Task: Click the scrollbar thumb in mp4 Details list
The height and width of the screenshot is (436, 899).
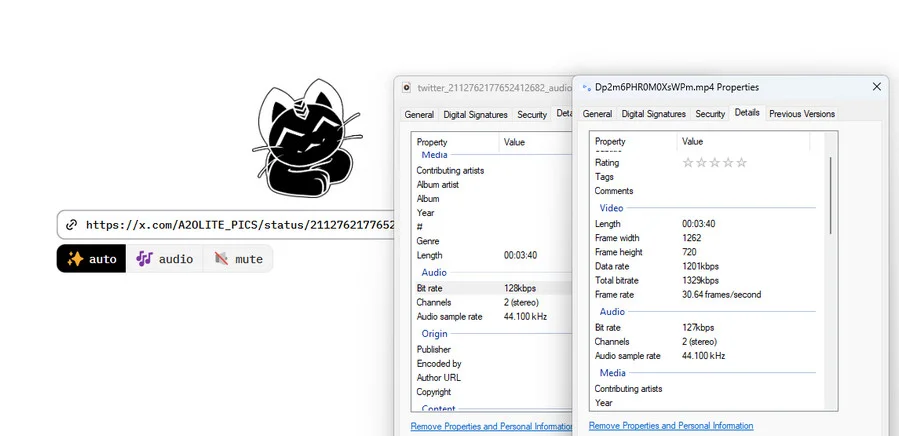Action: click(x=830, y=195)
